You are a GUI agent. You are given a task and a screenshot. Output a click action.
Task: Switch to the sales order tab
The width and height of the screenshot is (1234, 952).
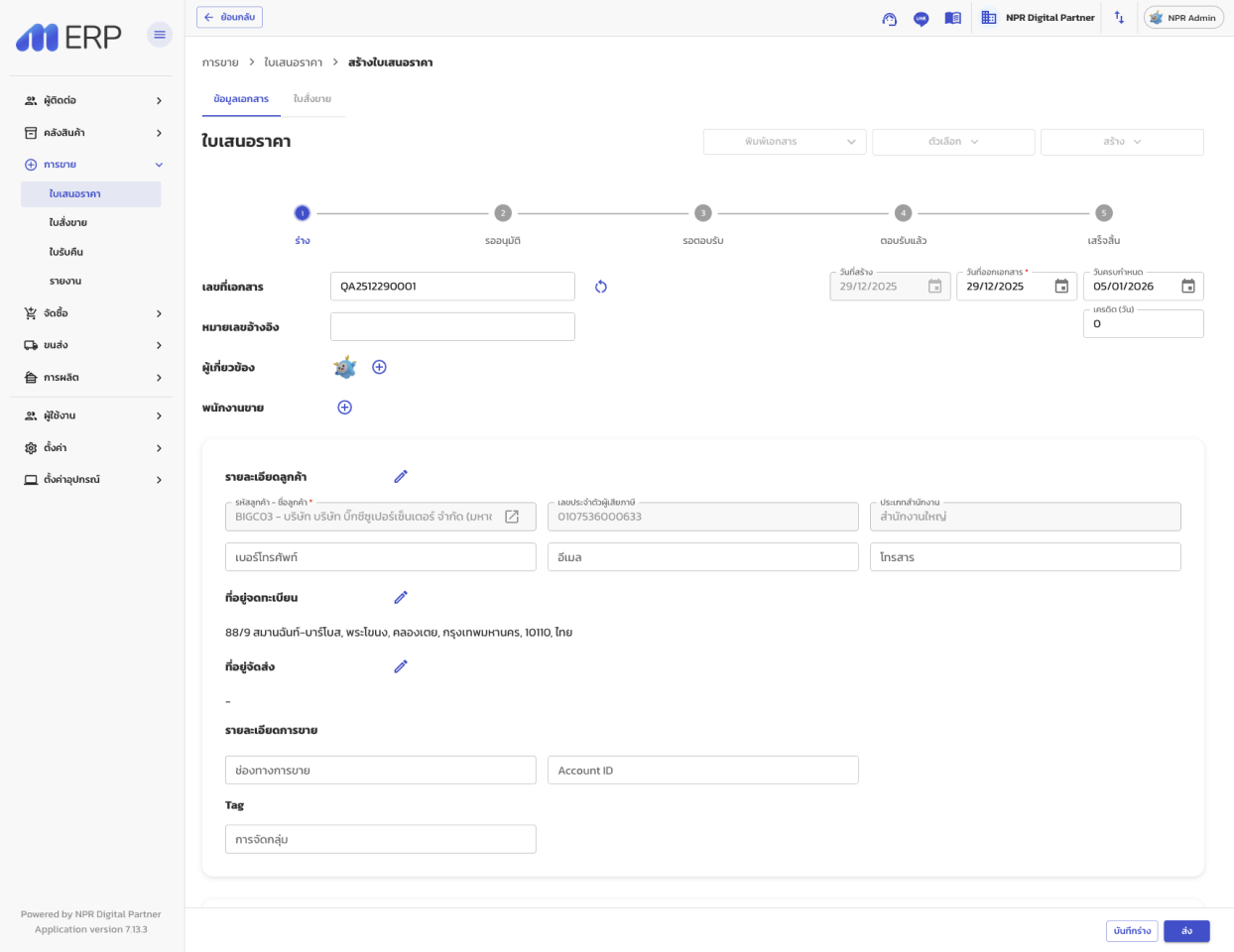312,99
